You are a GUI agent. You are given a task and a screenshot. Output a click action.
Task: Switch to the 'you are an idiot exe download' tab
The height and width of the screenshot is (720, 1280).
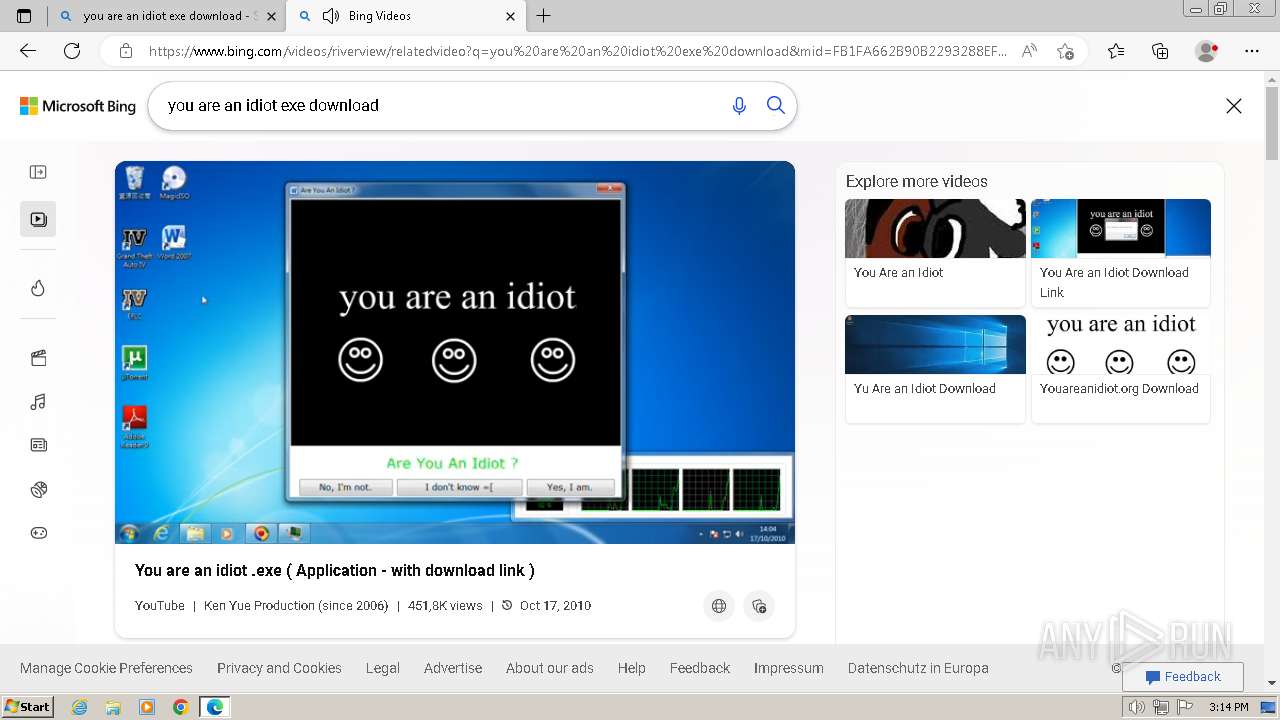[166, 16]
